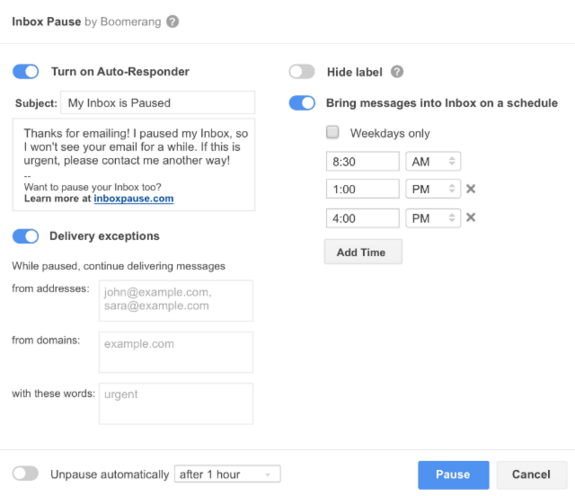Turn off scheduled message delivery toggle
This screenshot has height=496, width=575.
302,103
